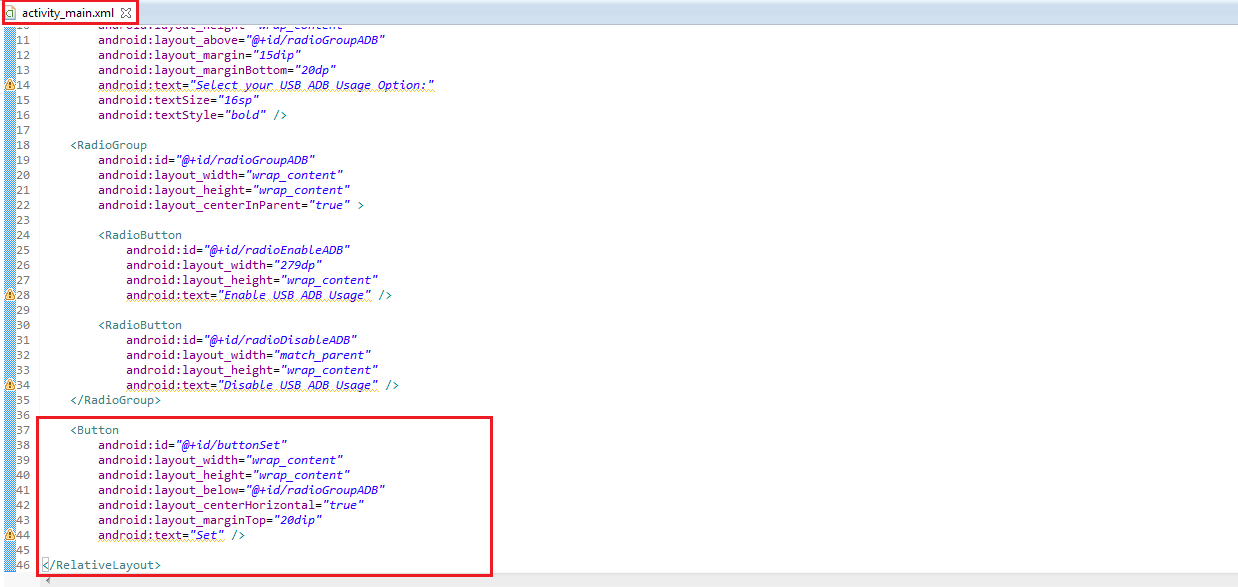Click line number 37 in the gutter
Image resolution: width=1238 pixels, height=587 pixels.
click(x=23, y=430)
